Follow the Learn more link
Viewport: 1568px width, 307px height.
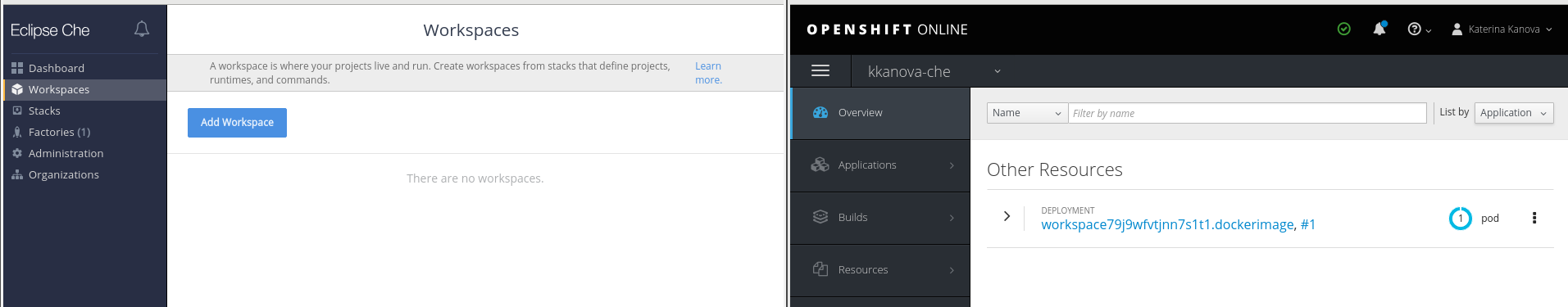[708, 73]
